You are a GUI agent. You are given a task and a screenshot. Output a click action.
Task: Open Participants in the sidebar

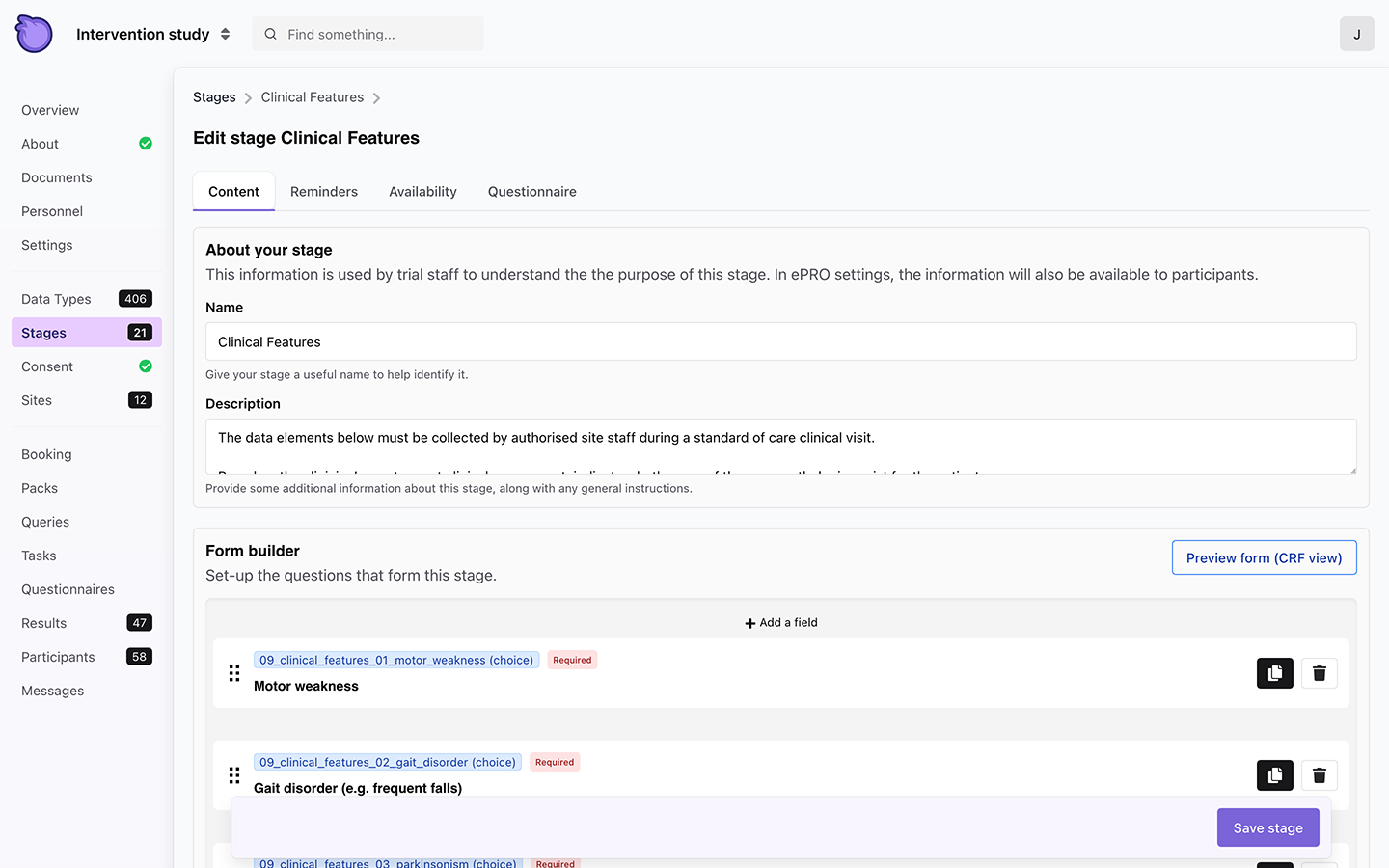58,657
